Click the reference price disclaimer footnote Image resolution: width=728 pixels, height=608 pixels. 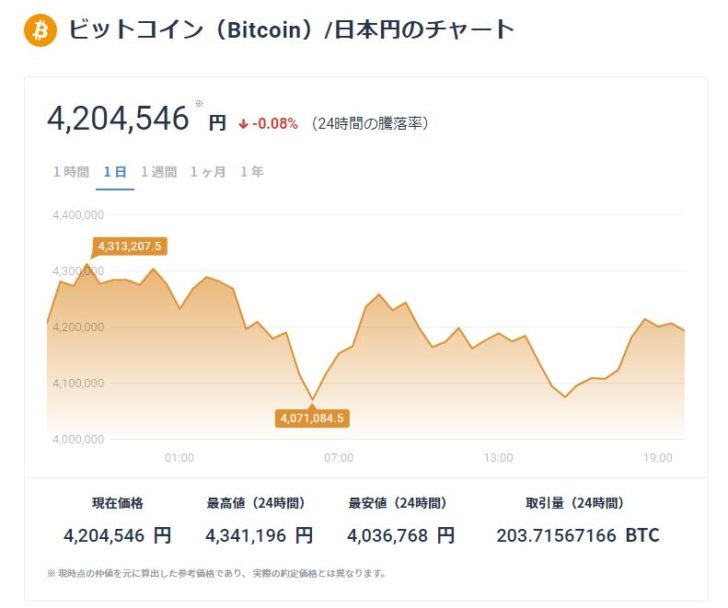pyautogui.click(x=216, y=573)
